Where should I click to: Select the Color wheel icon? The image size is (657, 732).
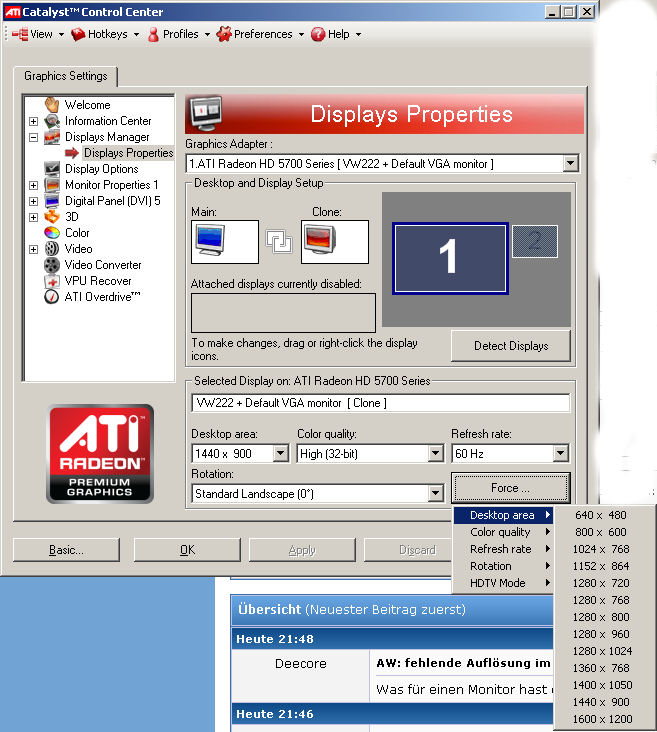click(x=52, y=232)
